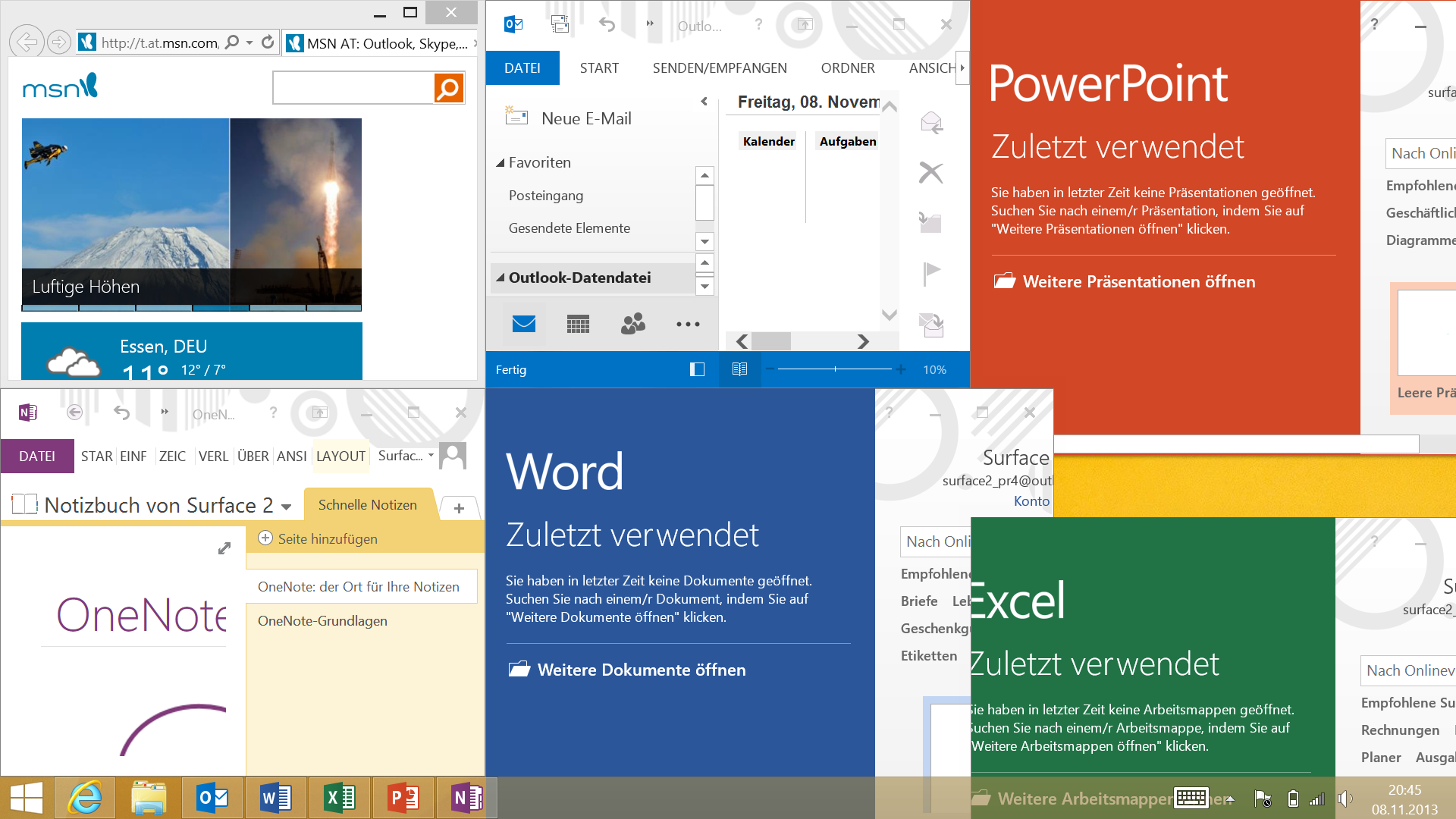1456x819 pixels.
Task: Collapse the Outlook-Datendatei tree node
Action: [500, 278]
